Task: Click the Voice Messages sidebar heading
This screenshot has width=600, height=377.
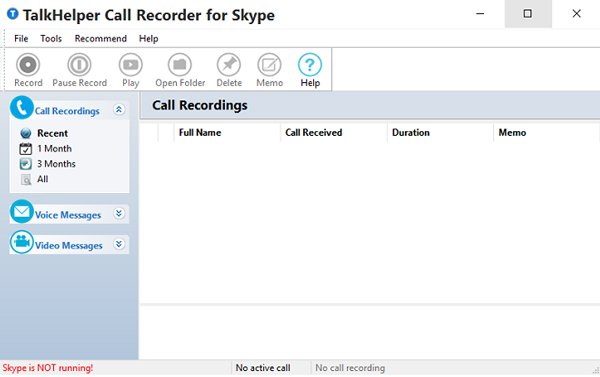Action: (68, 215)
